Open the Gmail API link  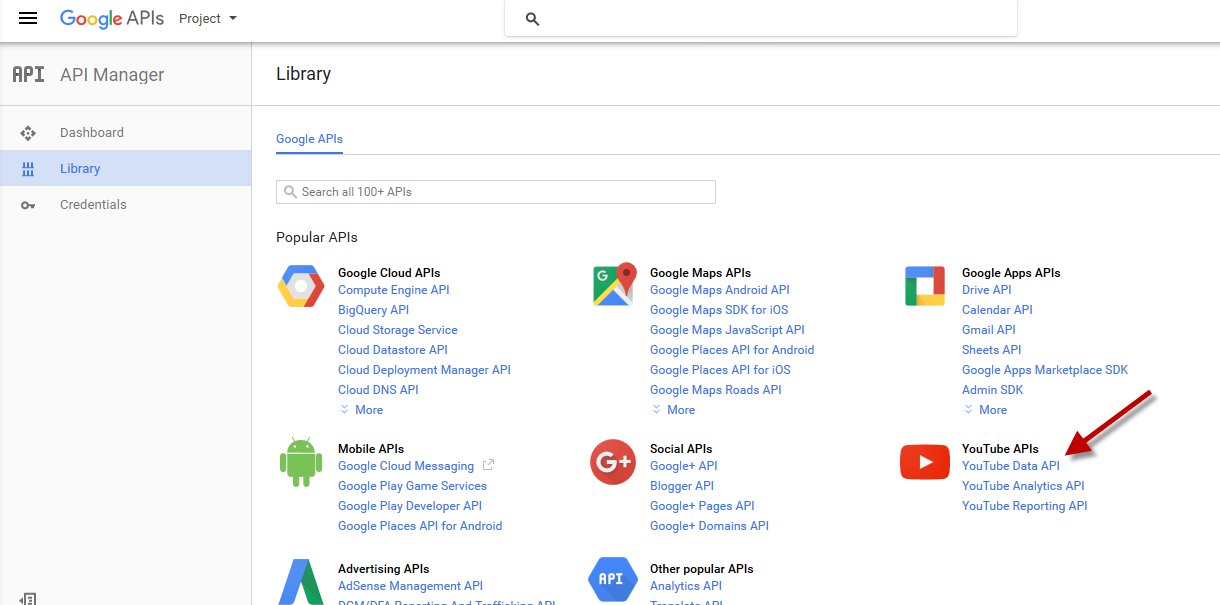[x=988, y=329]
